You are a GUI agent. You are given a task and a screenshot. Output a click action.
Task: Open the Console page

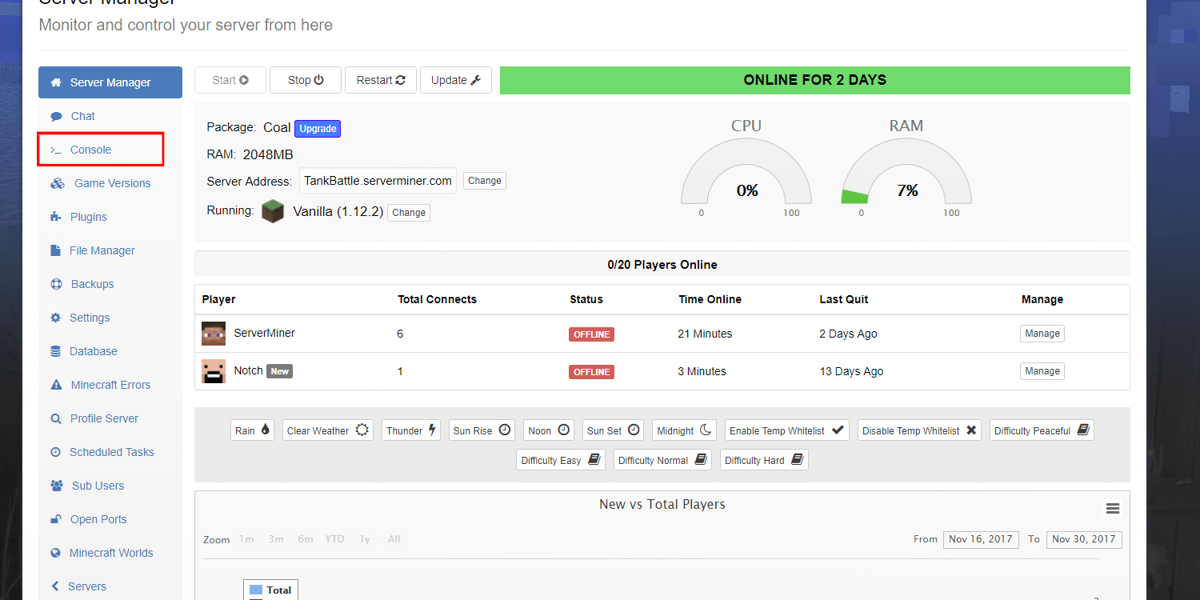(x=90, y=150)
